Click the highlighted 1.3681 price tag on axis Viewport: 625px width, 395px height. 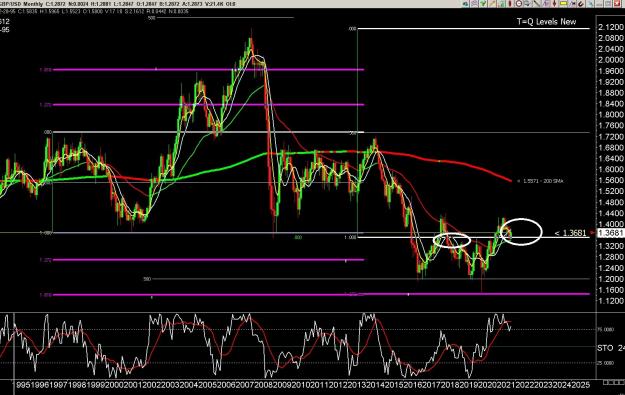click(610, 233)
